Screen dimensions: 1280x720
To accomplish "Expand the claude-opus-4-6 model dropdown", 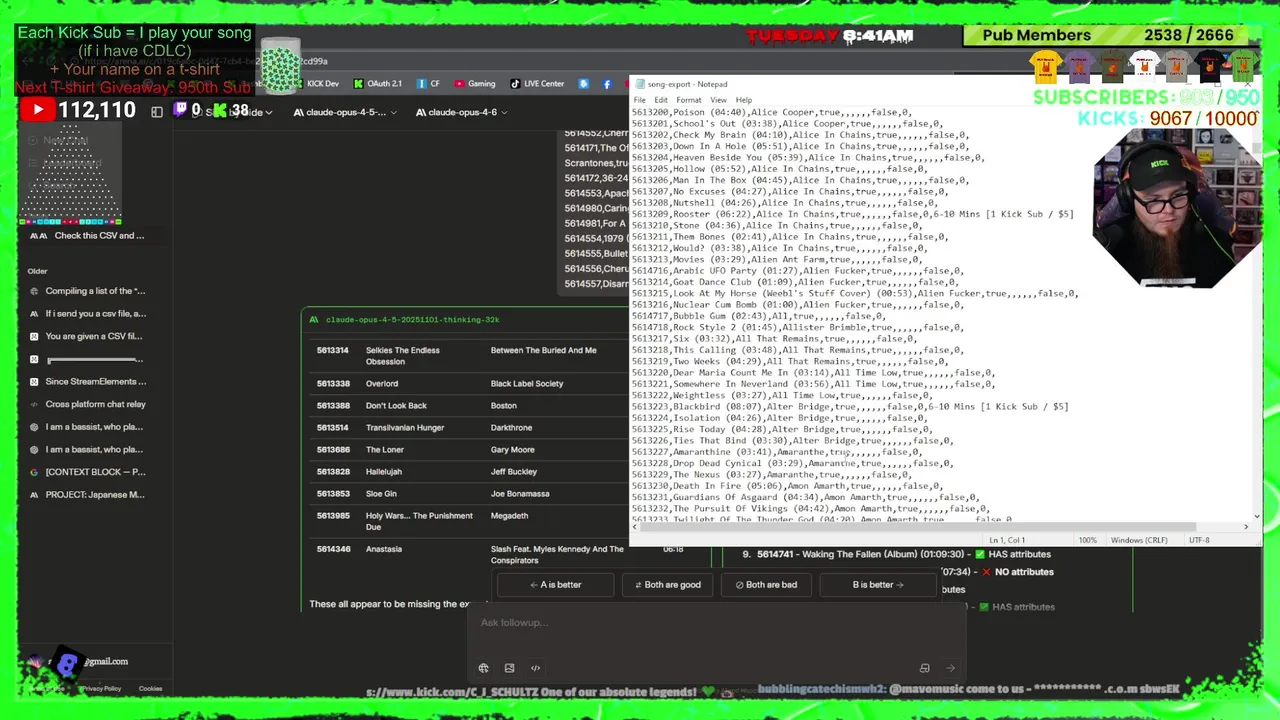I will point(461,112).
